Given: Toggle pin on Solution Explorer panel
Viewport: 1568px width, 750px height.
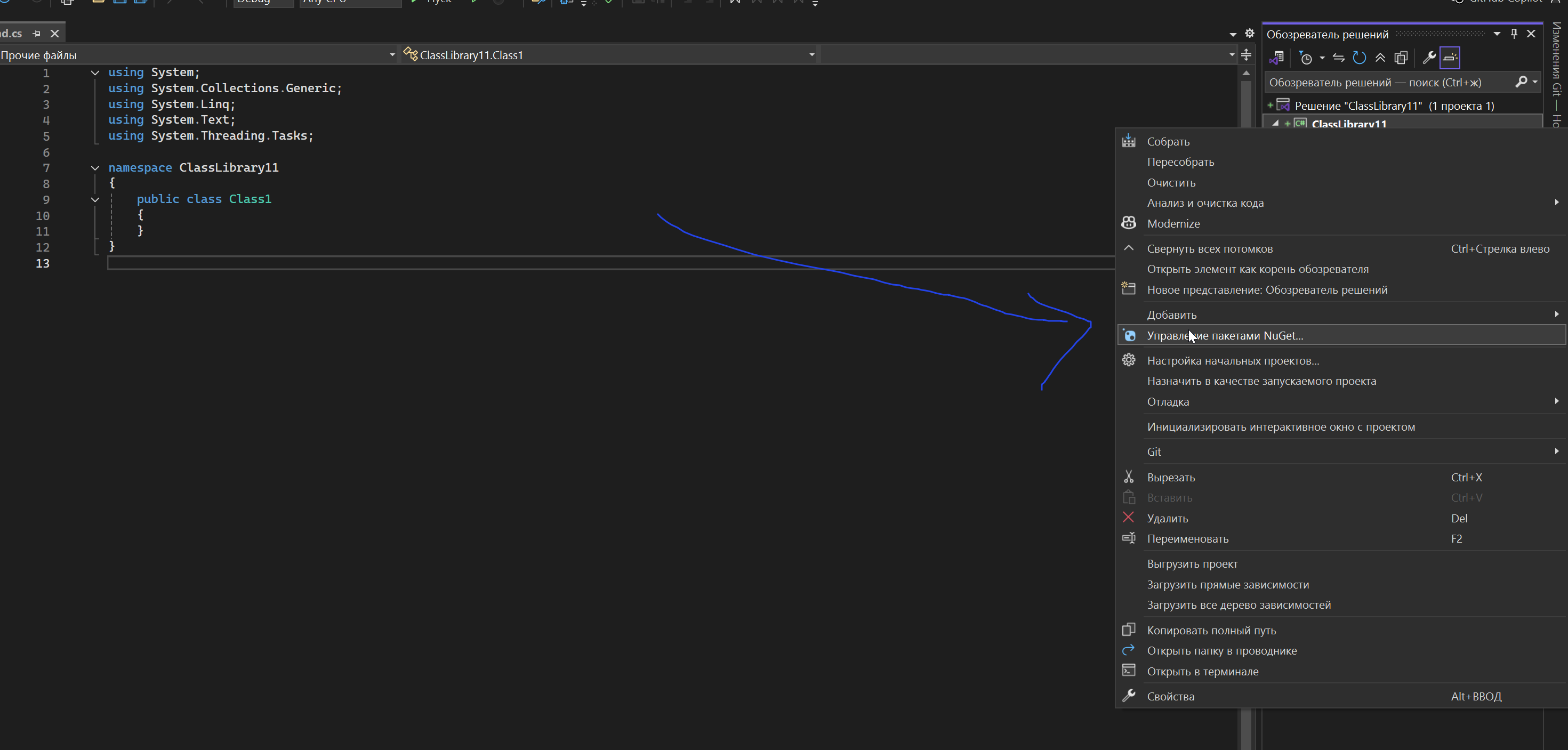Looking at the screenshot, I should tap(1514, 34).
